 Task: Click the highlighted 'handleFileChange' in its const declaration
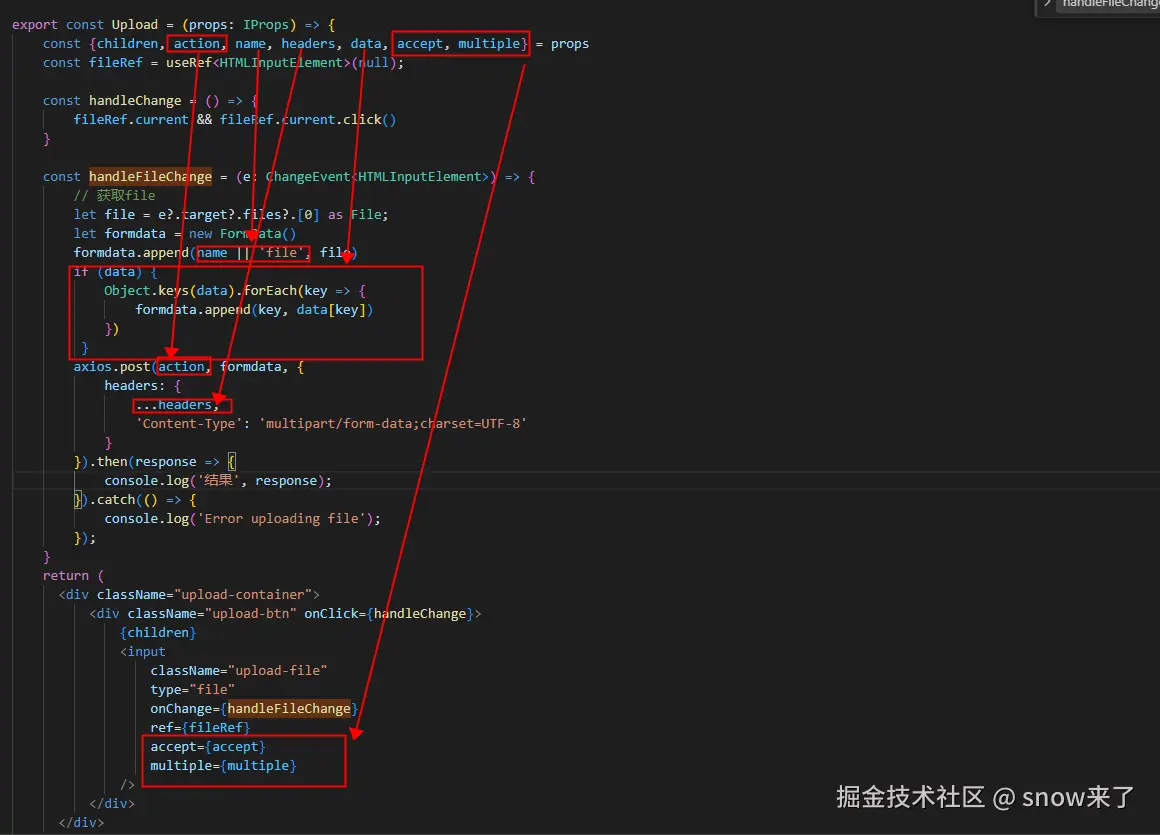150,177
